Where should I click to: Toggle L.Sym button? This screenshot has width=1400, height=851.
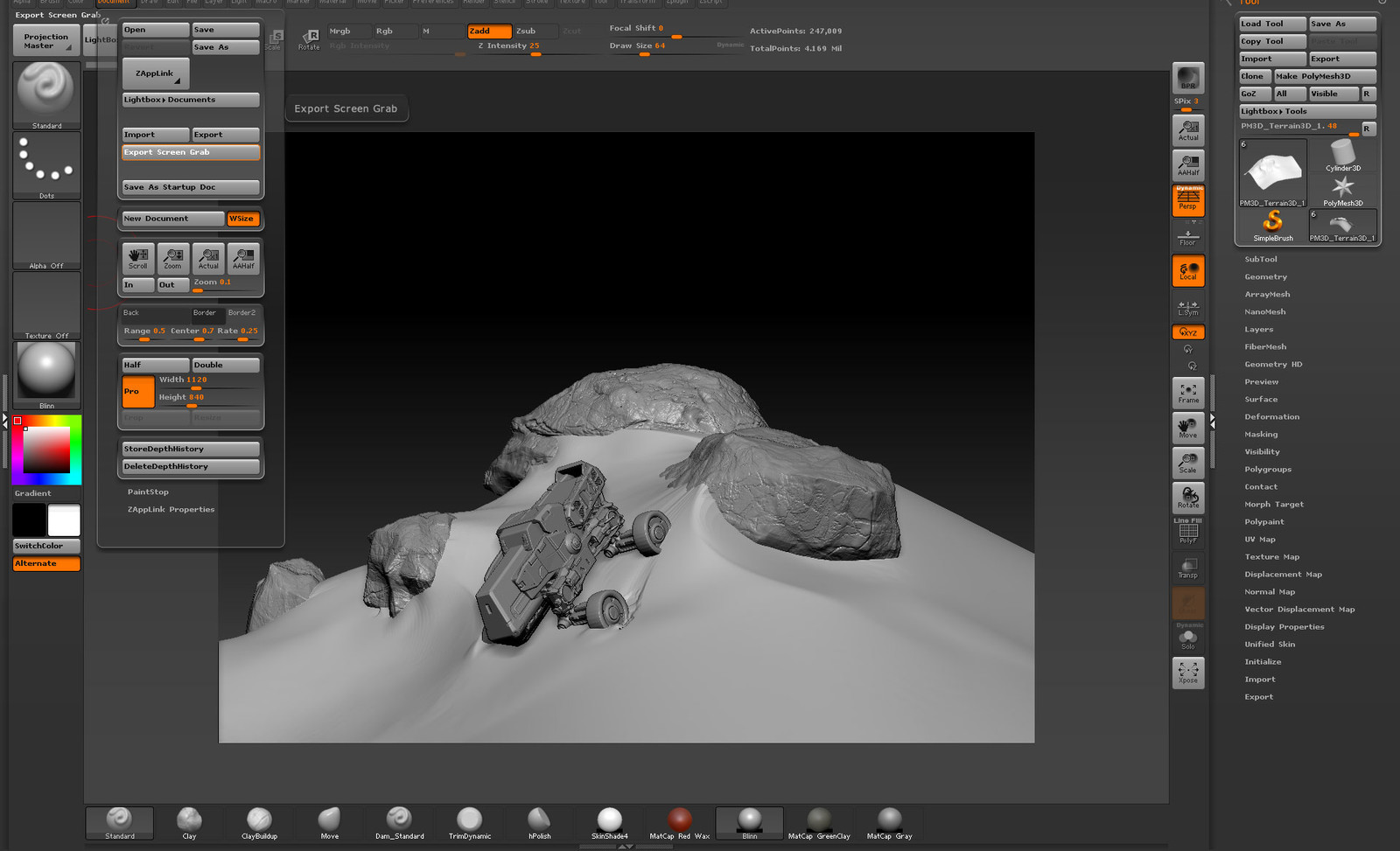1188,306
